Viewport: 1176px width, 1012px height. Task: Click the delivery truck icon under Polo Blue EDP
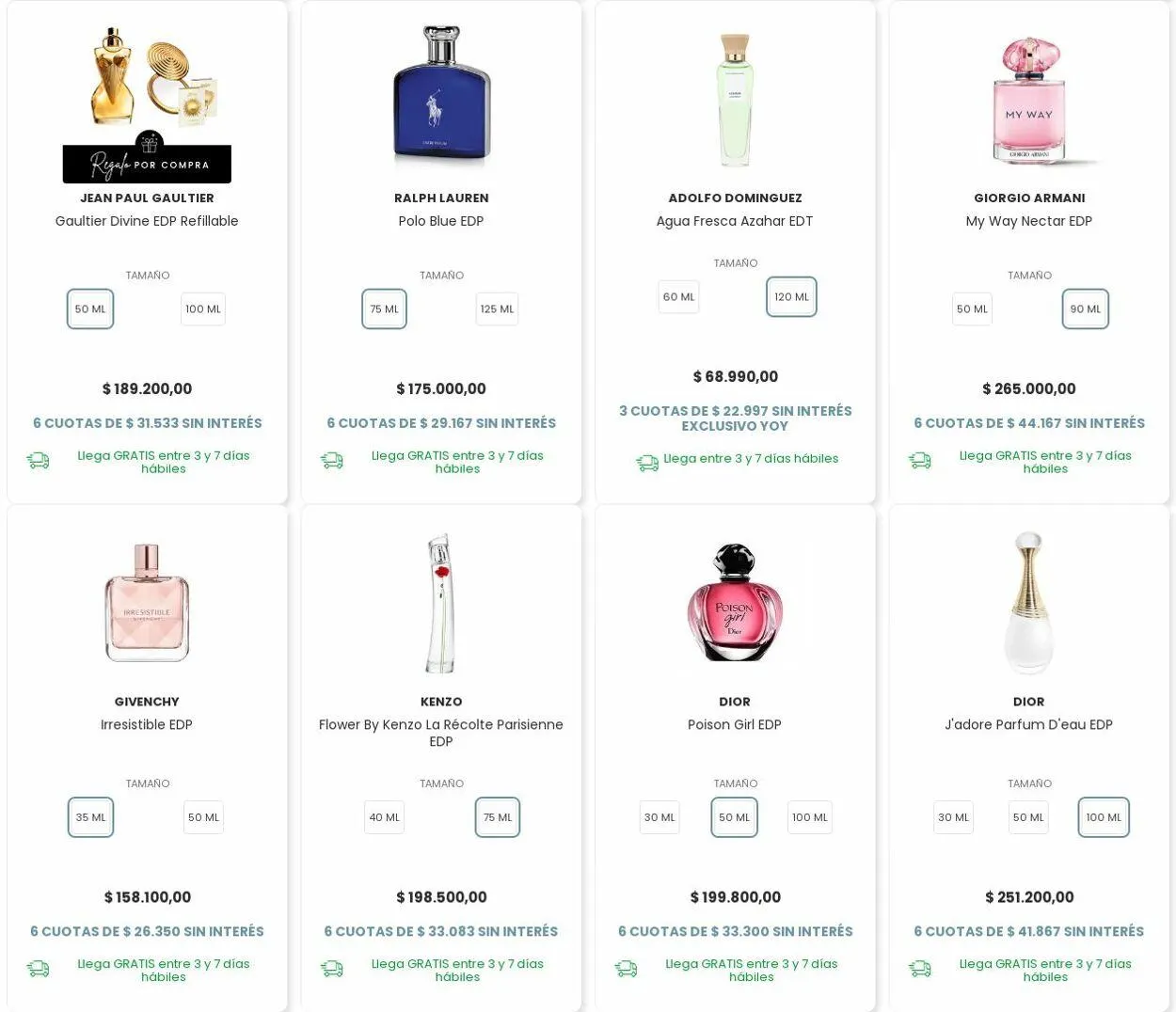(x=331, y=461)
